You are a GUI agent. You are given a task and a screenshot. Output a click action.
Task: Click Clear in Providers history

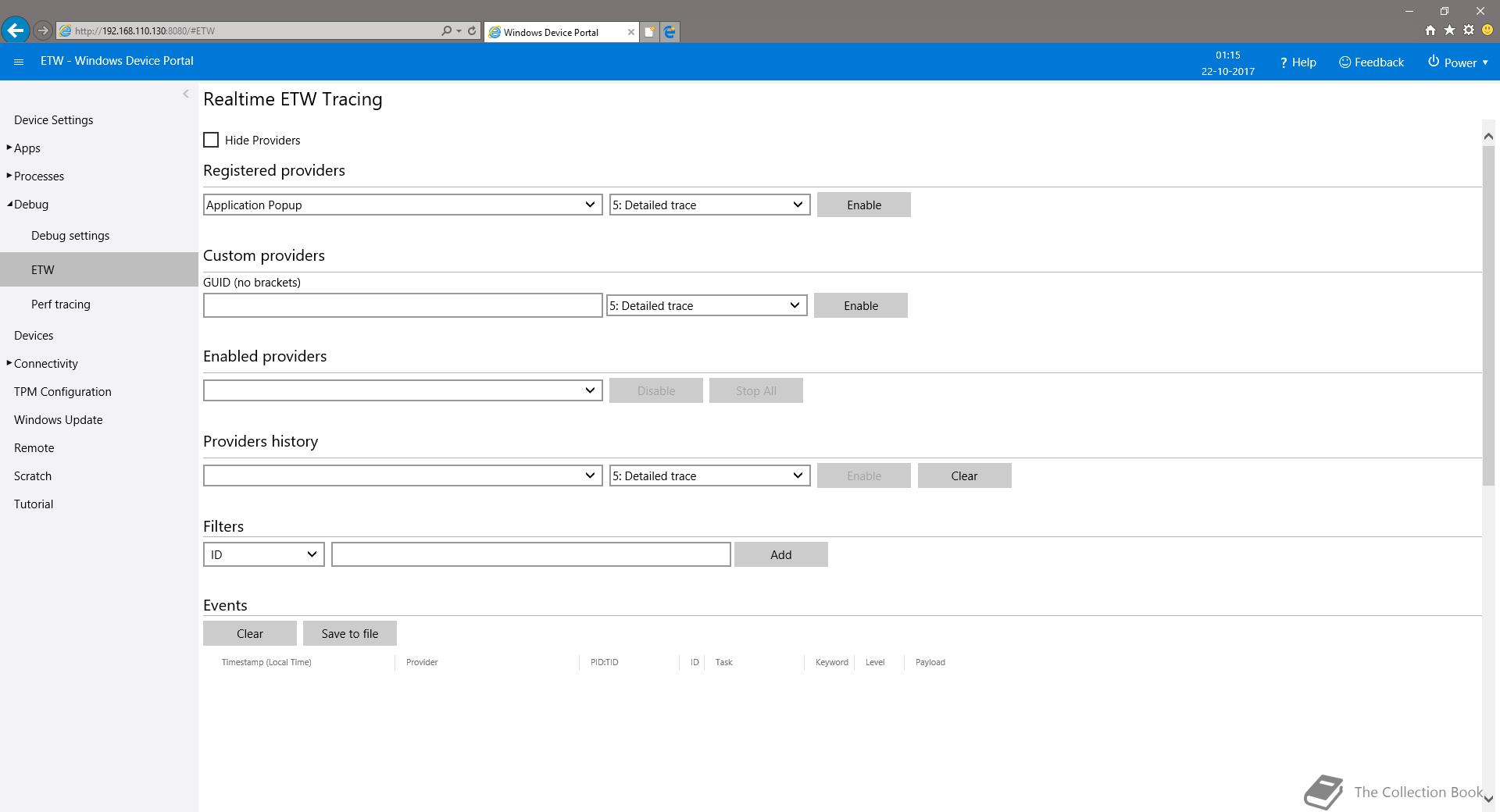point(964,475)
